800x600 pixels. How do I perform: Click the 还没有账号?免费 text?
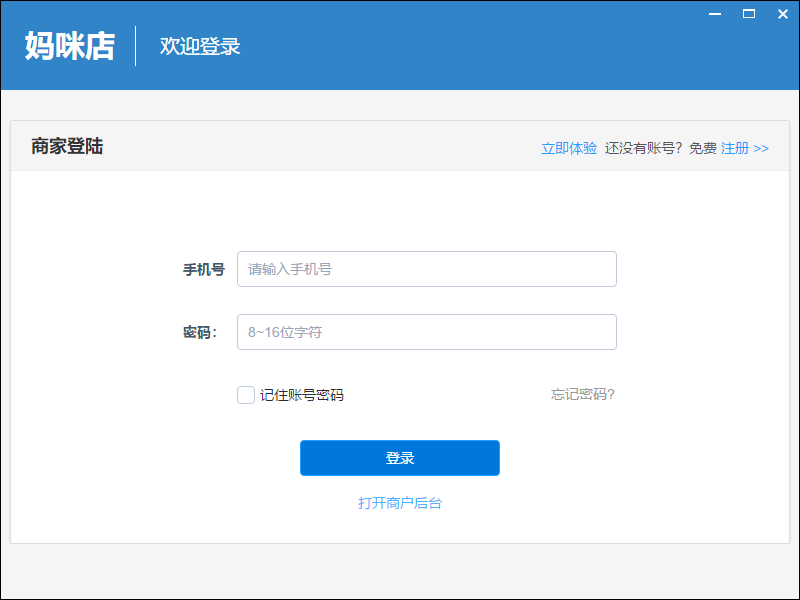pyautogui.click(x=661, y=148)
